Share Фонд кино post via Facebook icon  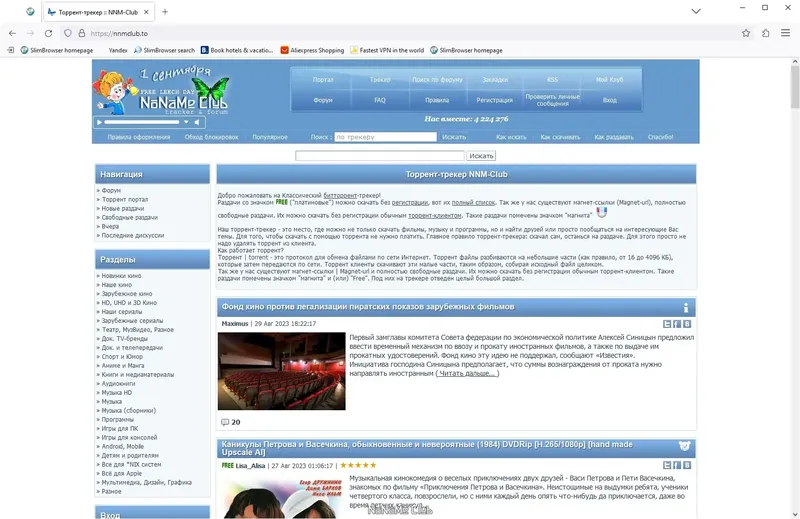click(677, 324)
